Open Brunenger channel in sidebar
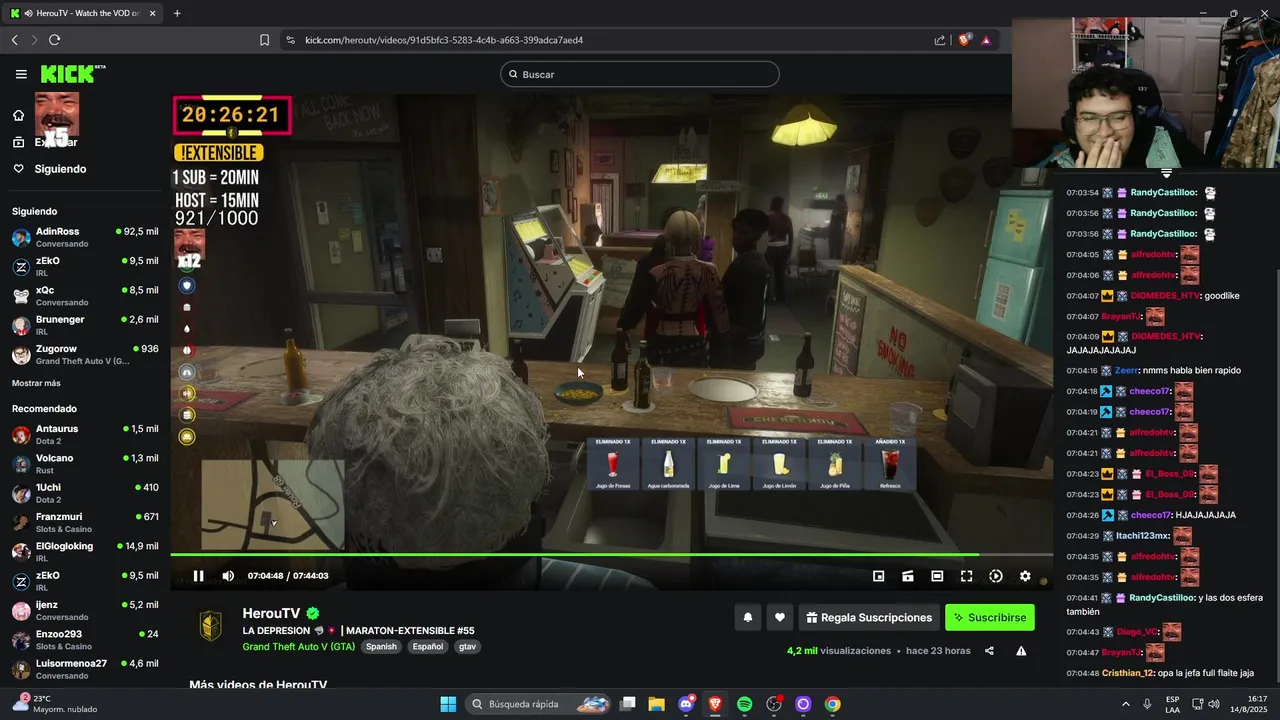 point(85,325)
